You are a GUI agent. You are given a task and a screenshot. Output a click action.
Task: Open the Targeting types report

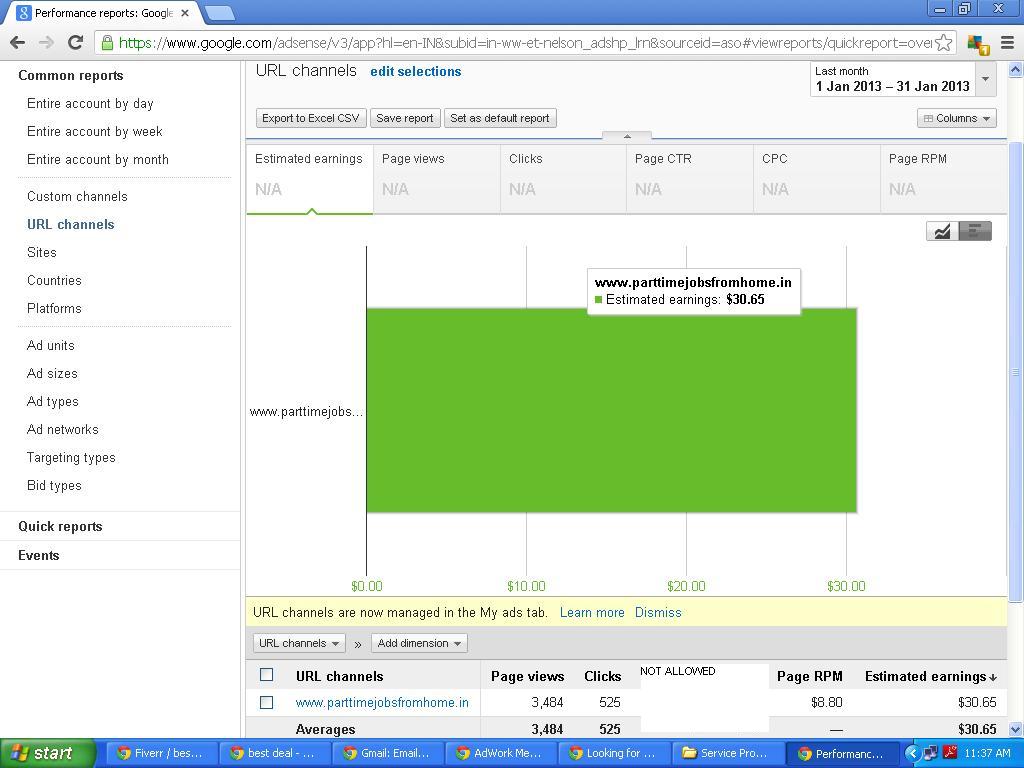tap(71, 458)
